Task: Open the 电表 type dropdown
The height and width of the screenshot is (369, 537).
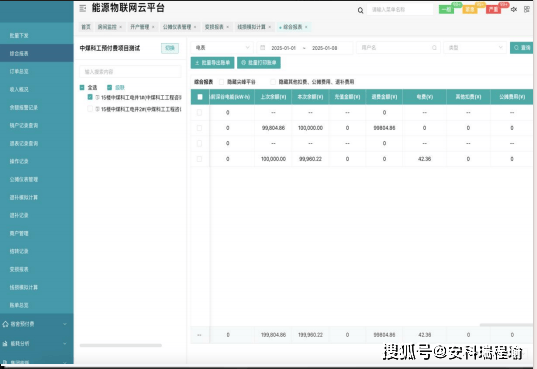Action: pos(222,48)
